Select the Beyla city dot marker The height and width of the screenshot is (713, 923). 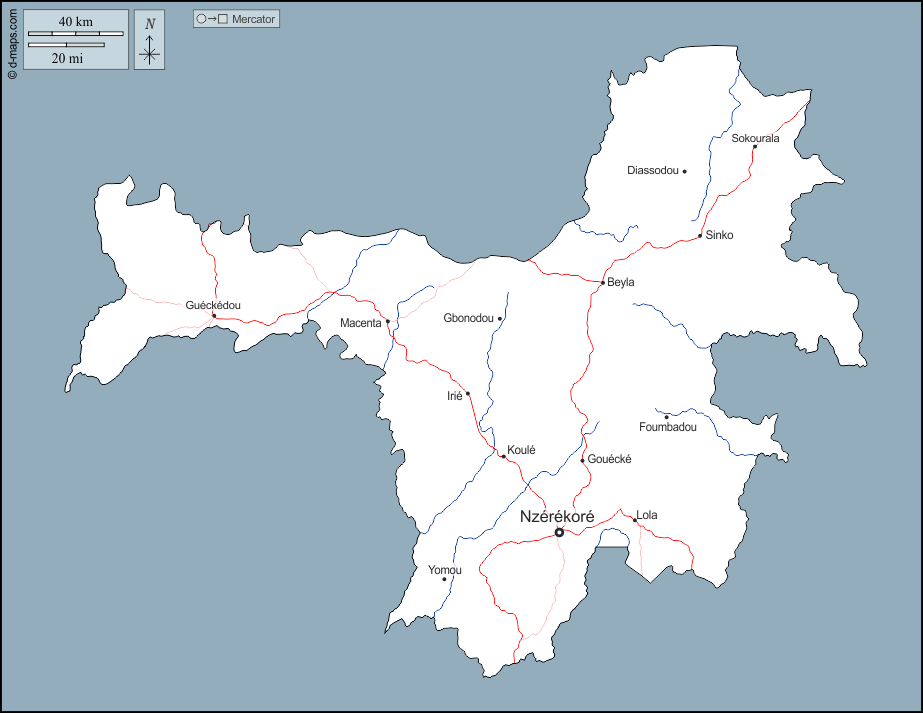coord(602,283)
